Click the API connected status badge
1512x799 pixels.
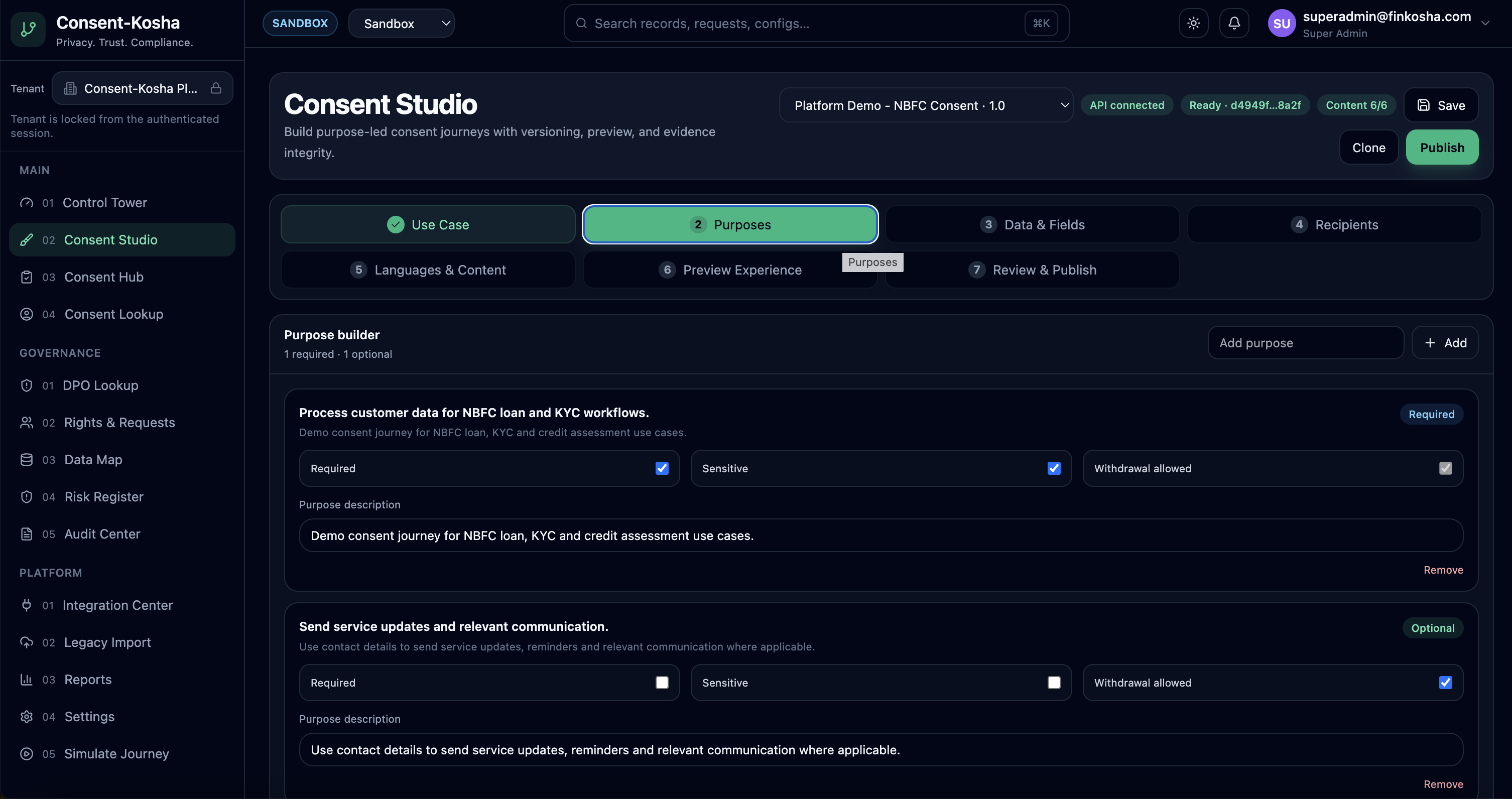tap(1127, 105)
